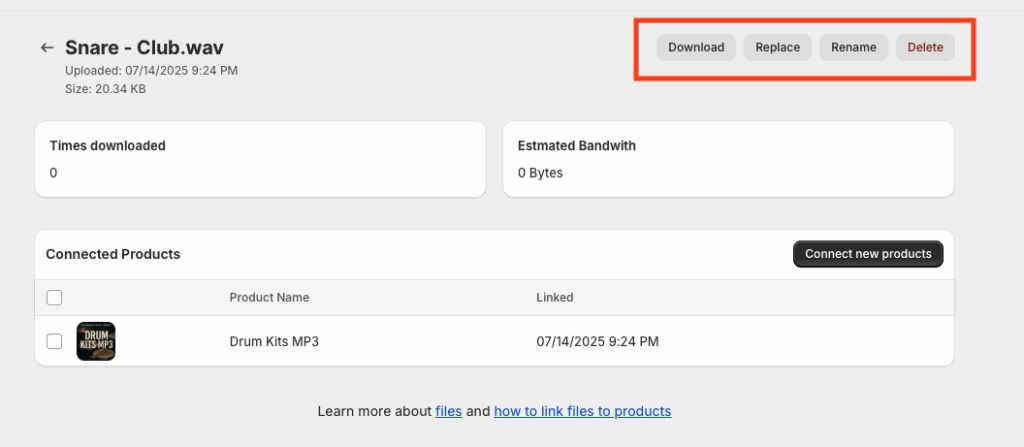
Task: Toggle the select-all checkbox in table header
Action: coord(54,298)
